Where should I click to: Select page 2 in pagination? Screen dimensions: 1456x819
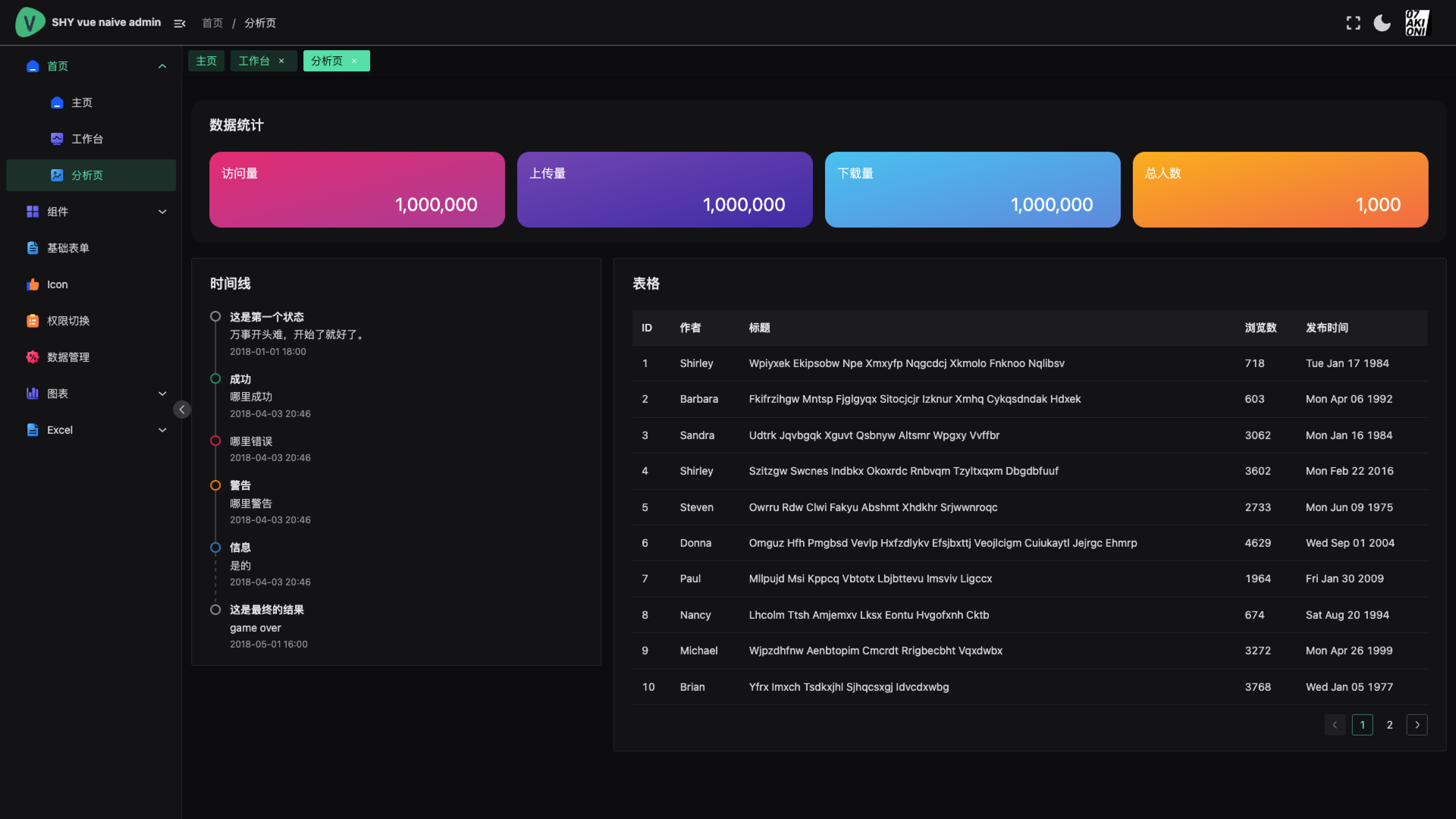[x=1389, y=725]
